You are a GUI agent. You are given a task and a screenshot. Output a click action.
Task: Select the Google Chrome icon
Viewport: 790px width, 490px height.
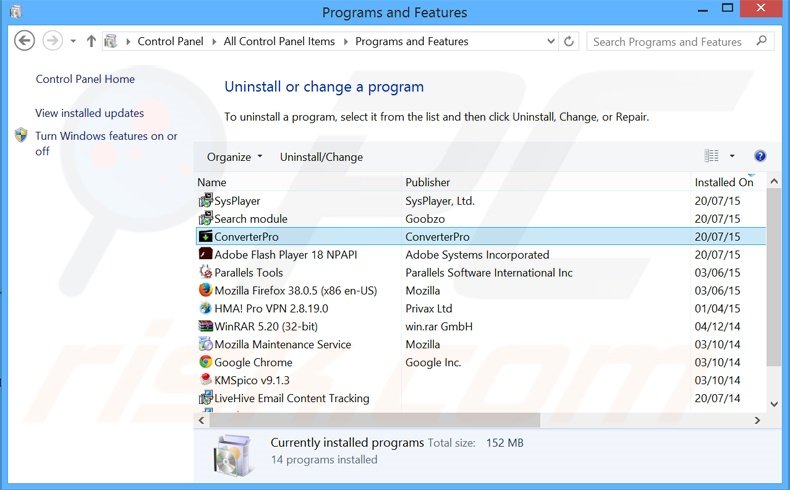click(206, 362)
